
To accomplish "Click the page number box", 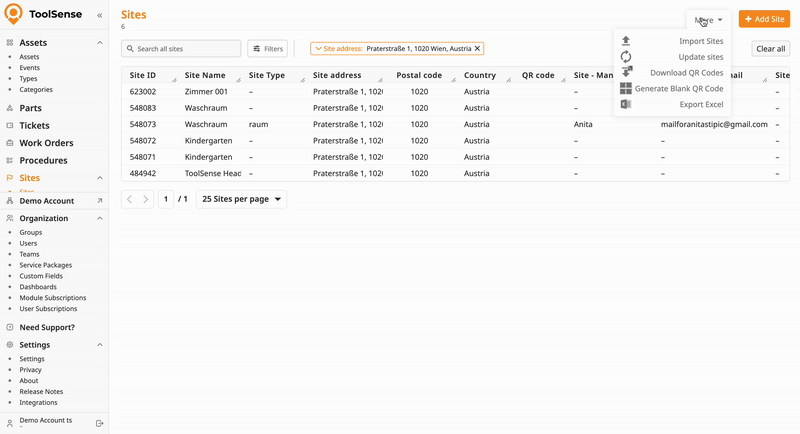I will pos(166,199).
